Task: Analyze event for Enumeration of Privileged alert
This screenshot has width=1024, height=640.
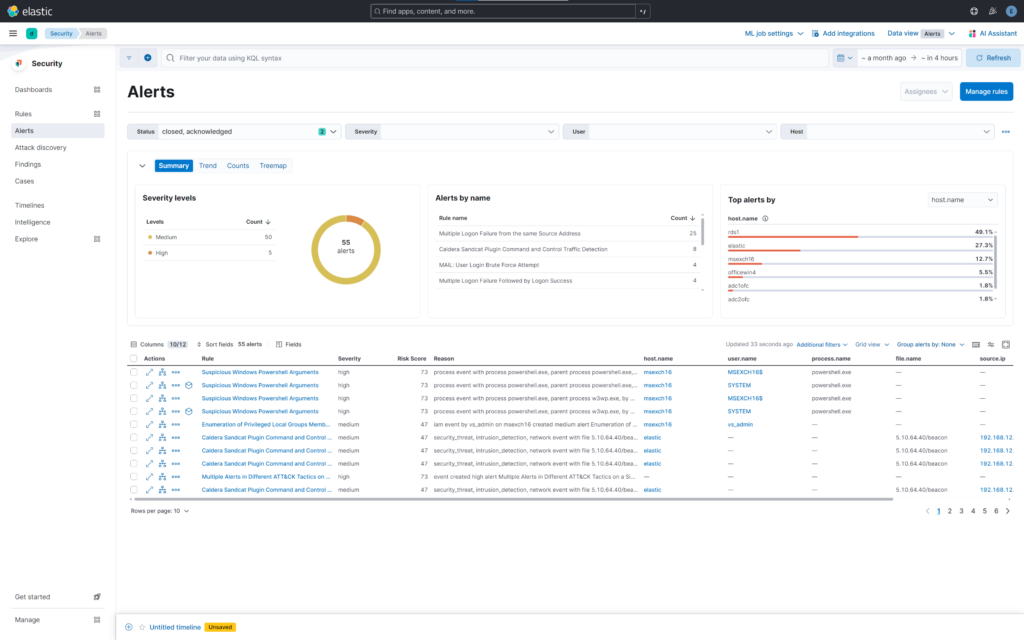Action: click(162, 424)
